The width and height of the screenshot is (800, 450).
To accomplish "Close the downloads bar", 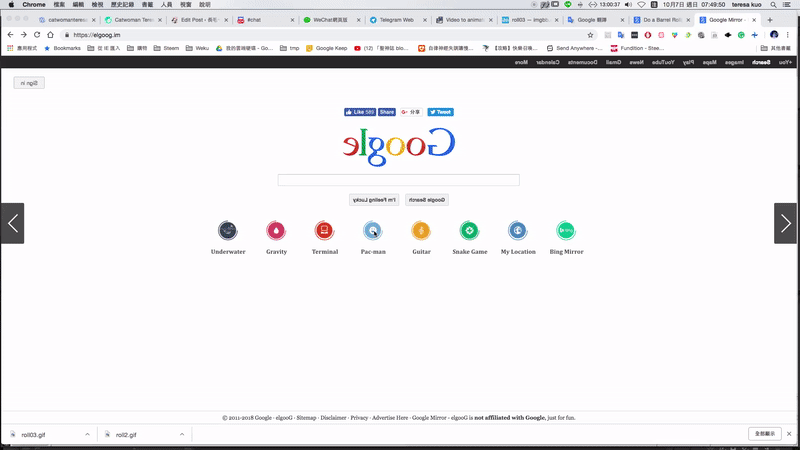I will (x=789, y=434).
